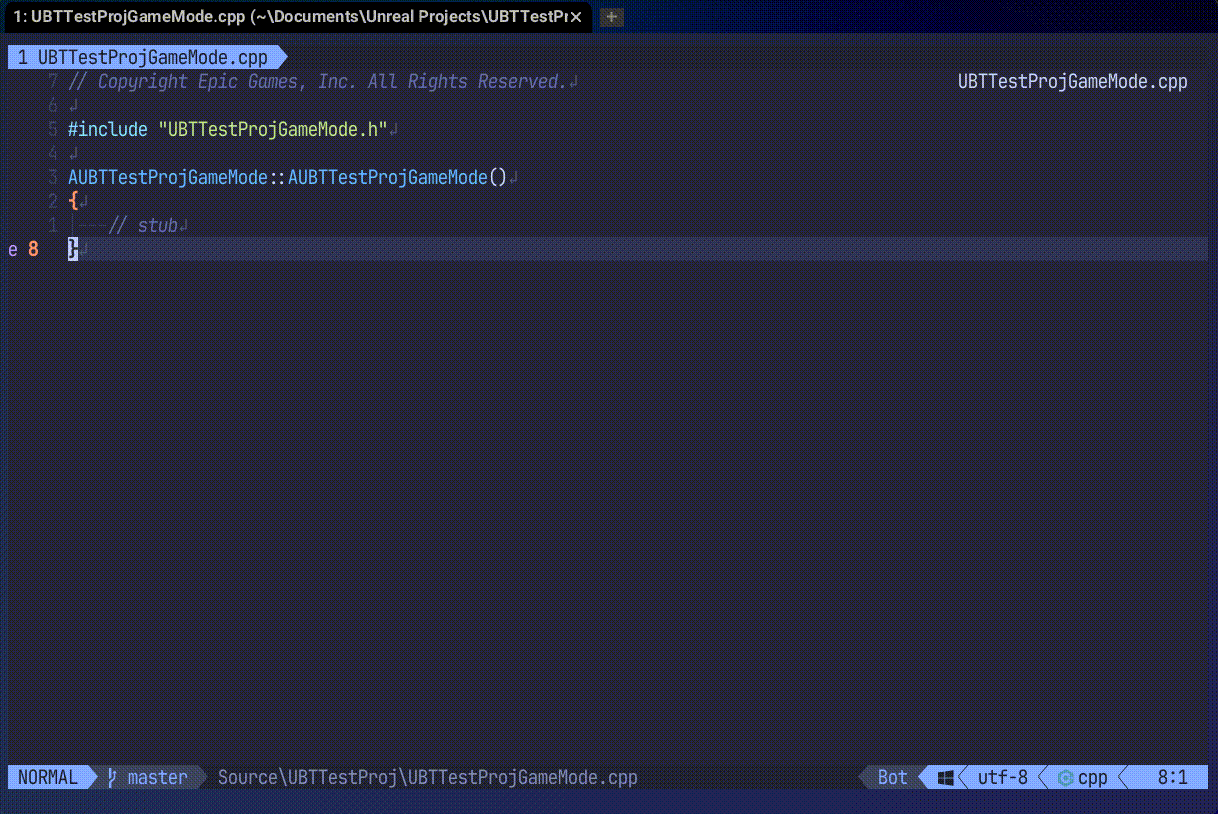
Task: Click the Copyright Epic Games comment line
Action: [318, 81]
